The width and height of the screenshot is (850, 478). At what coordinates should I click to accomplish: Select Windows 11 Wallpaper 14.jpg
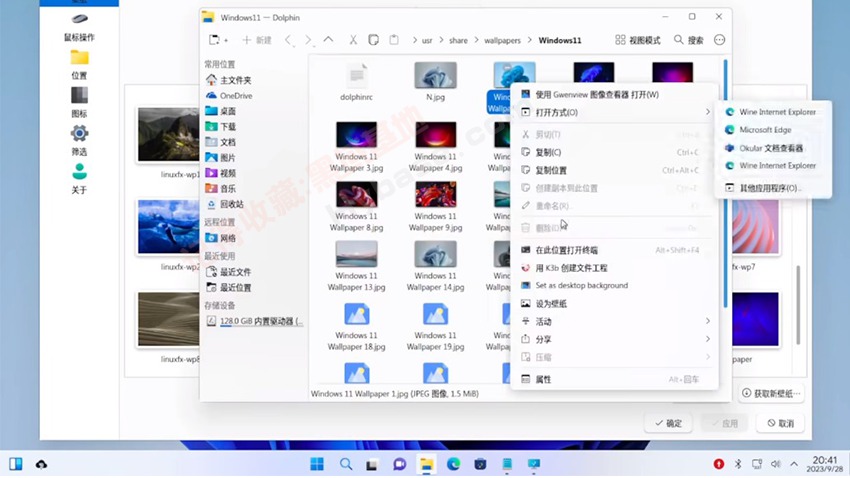[x=435, y=266]
